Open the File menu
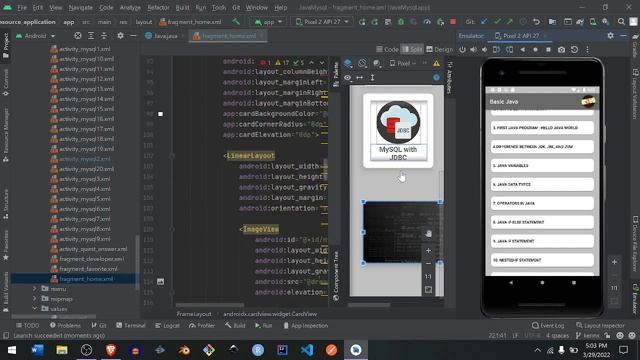640x360 pixels. tap(22, 7)
